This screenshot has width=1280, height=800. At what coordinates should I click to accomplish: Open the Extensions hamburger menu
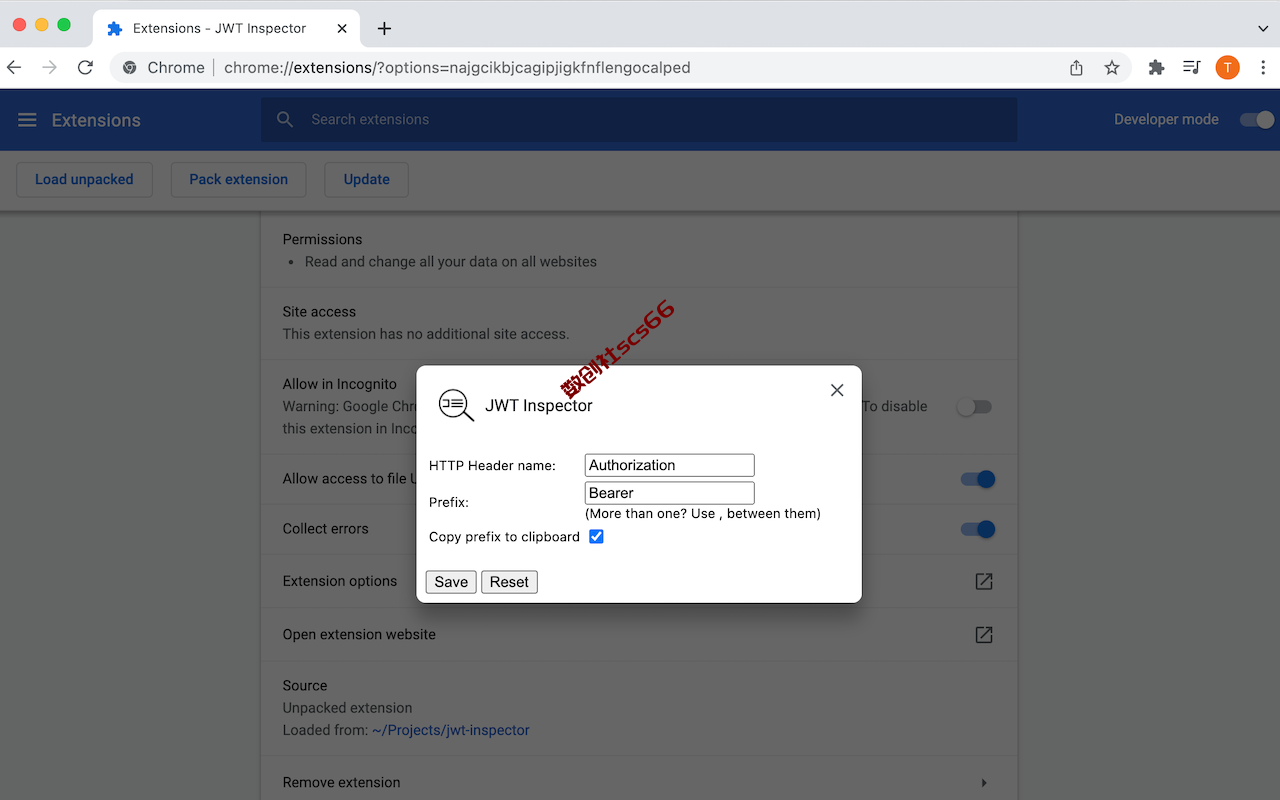(27, 120)
